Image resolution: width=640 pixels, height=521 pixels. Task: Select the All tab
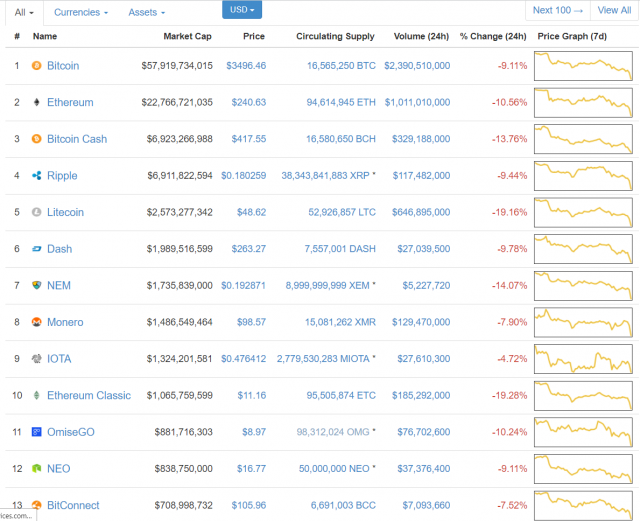24,12
